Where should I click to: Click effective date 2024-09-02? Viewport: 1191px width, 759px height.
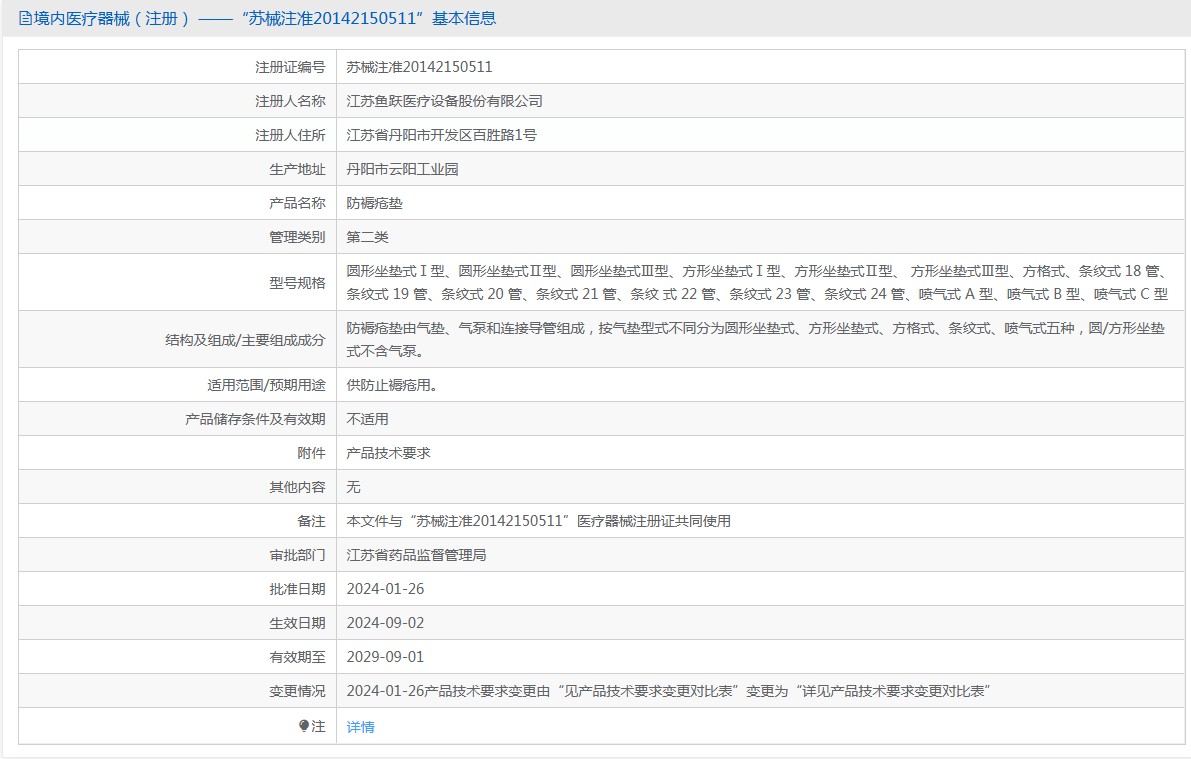tap(385, 623)
